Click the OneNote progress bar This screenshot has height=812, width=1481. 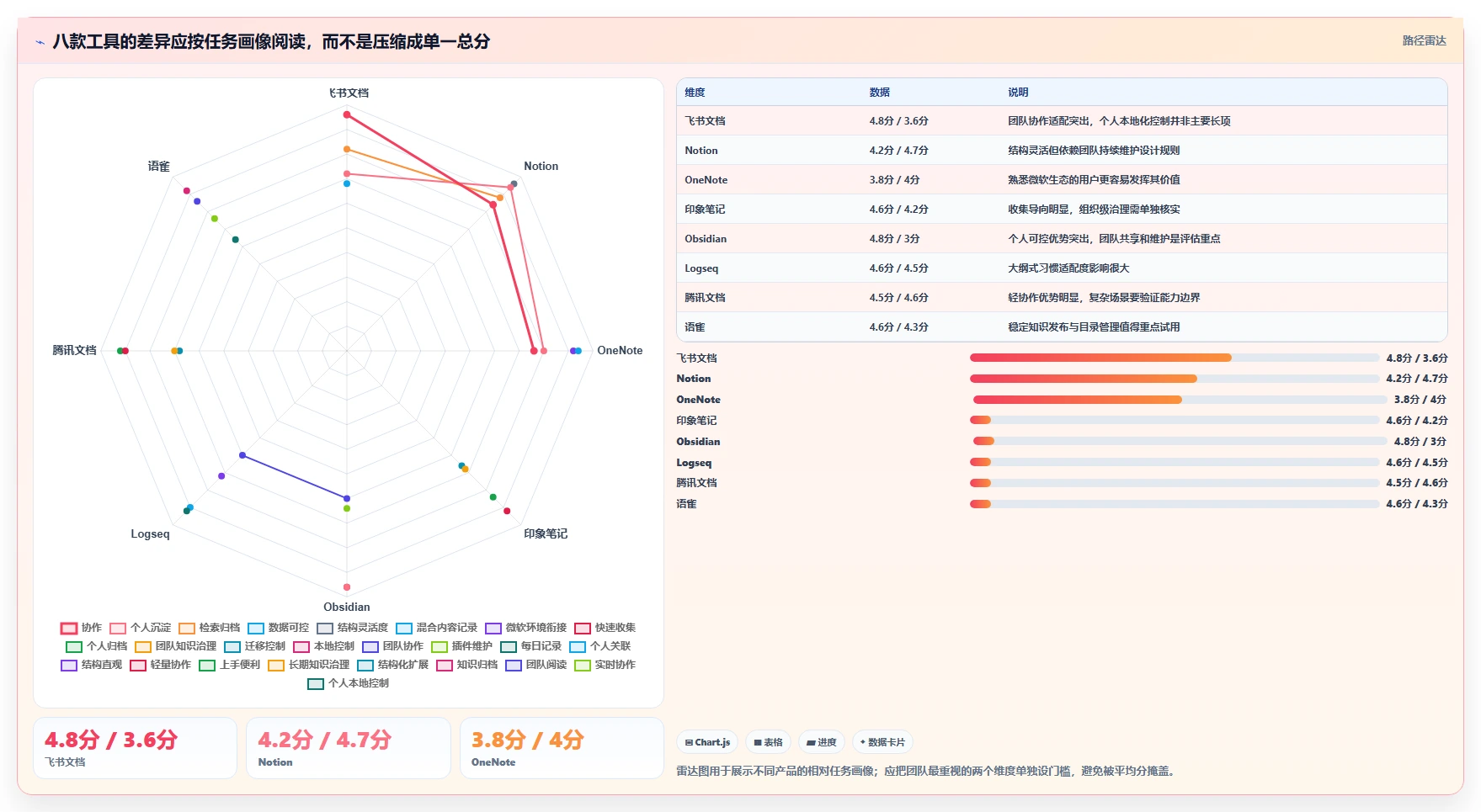tap(1180, 400)
